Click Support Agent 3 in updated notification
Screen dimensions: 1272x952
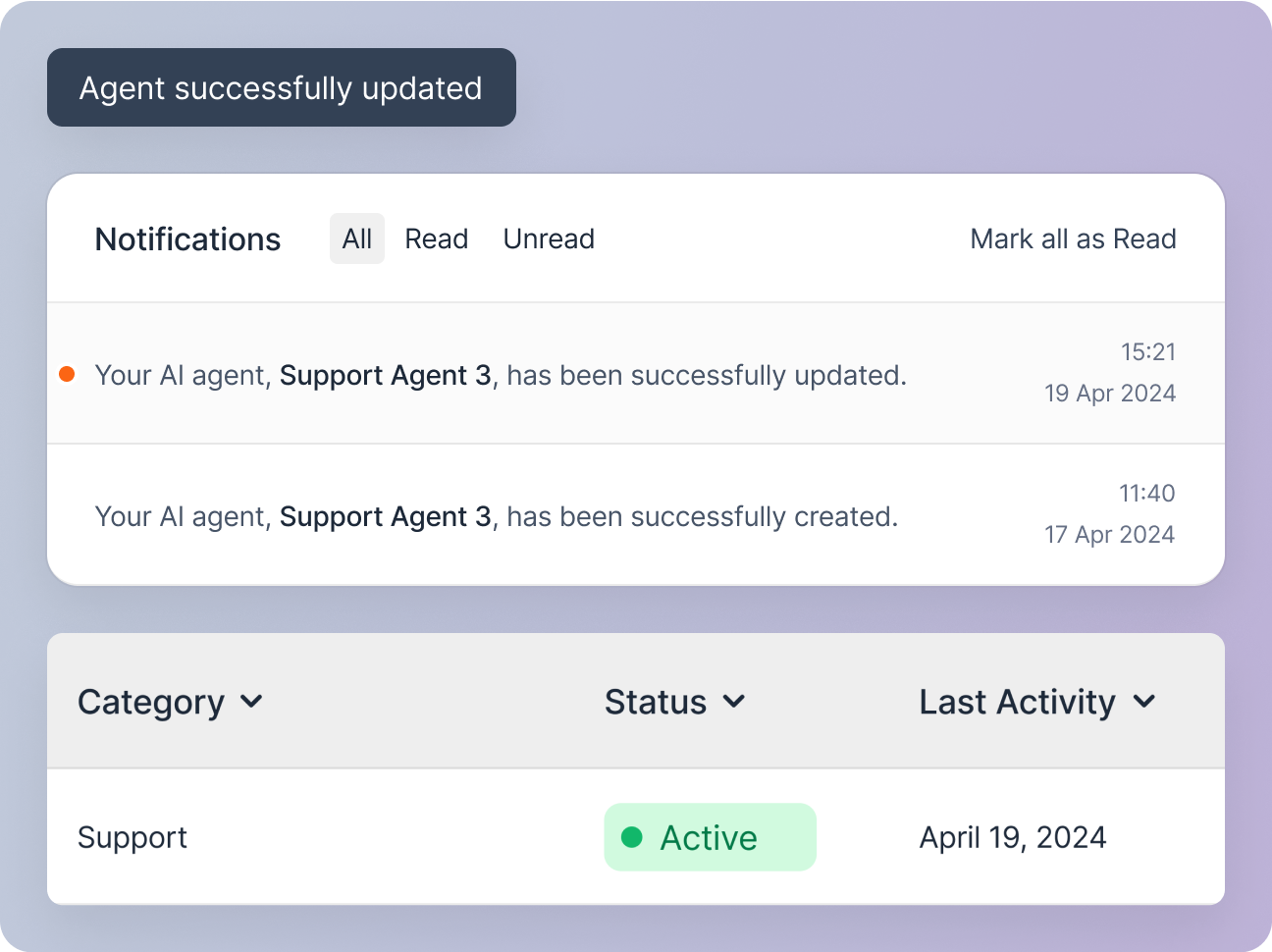(x=385, y=375)
